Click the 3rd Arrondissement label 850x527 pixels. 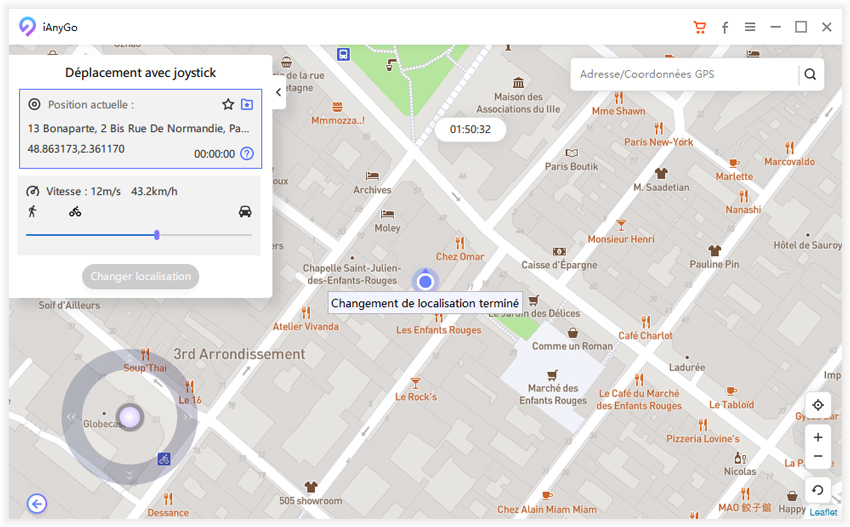pyautogui.click(x=239, y=354)
